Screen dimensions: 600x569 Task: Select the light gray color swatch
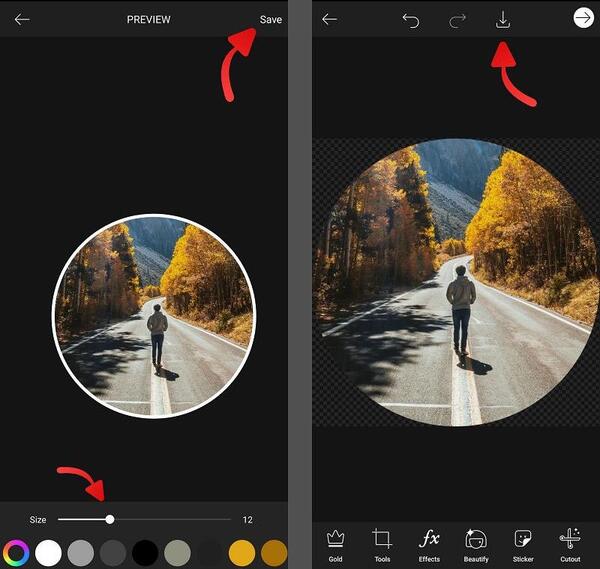pyautogui.click(x=80, y=553)
